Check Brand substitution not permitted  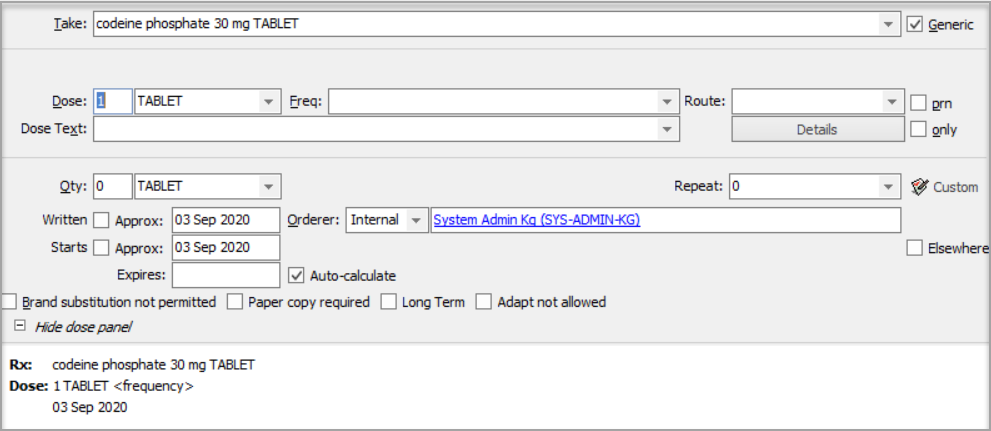pyautogui.click(x=10, y=301)
